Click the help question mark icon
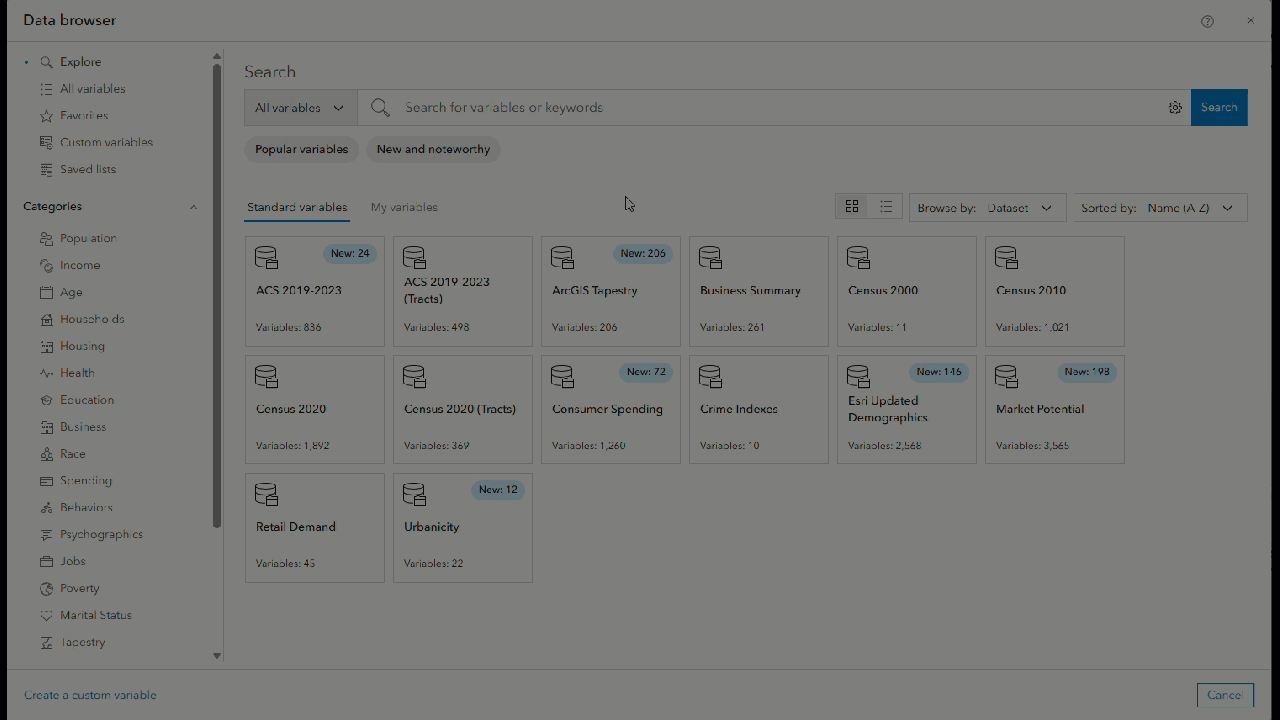Screen dimensions: 1280x720 point(1207,21)
